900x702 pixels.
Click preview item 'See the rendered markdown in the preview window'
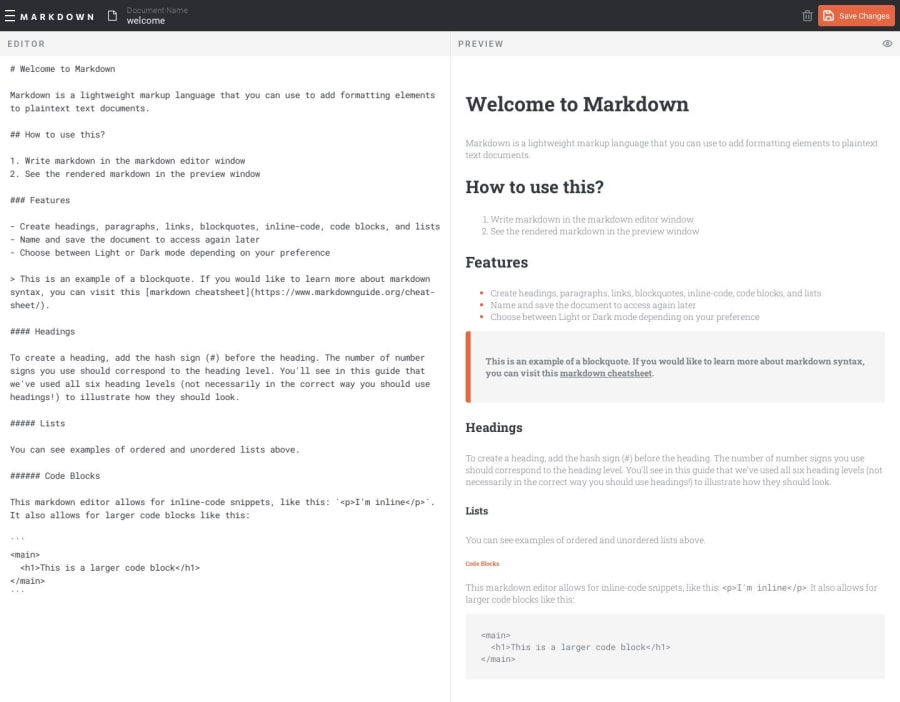click(595, 231)
